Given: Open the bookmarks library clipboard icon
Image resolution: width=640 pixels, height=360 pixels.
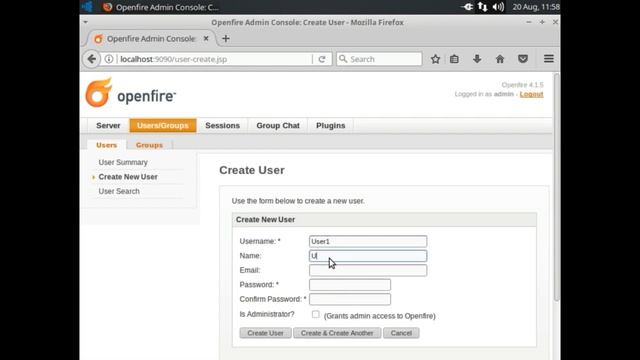Looking at the screenshot, I should click(x=454, y=59).
